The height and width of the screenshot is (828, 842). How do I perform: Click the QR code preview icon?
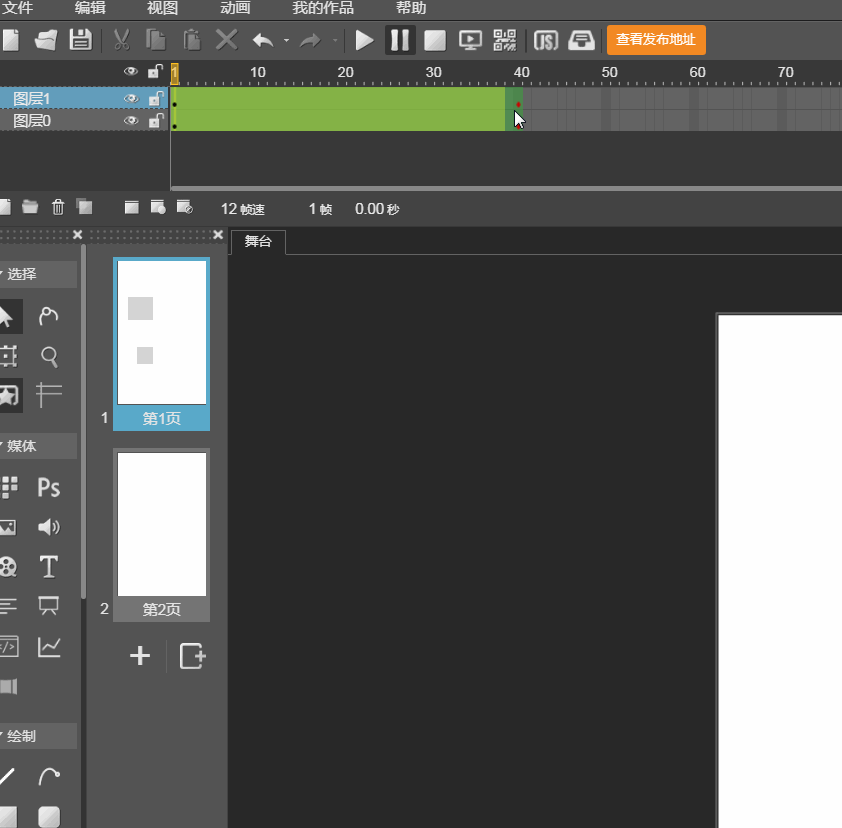505,41
